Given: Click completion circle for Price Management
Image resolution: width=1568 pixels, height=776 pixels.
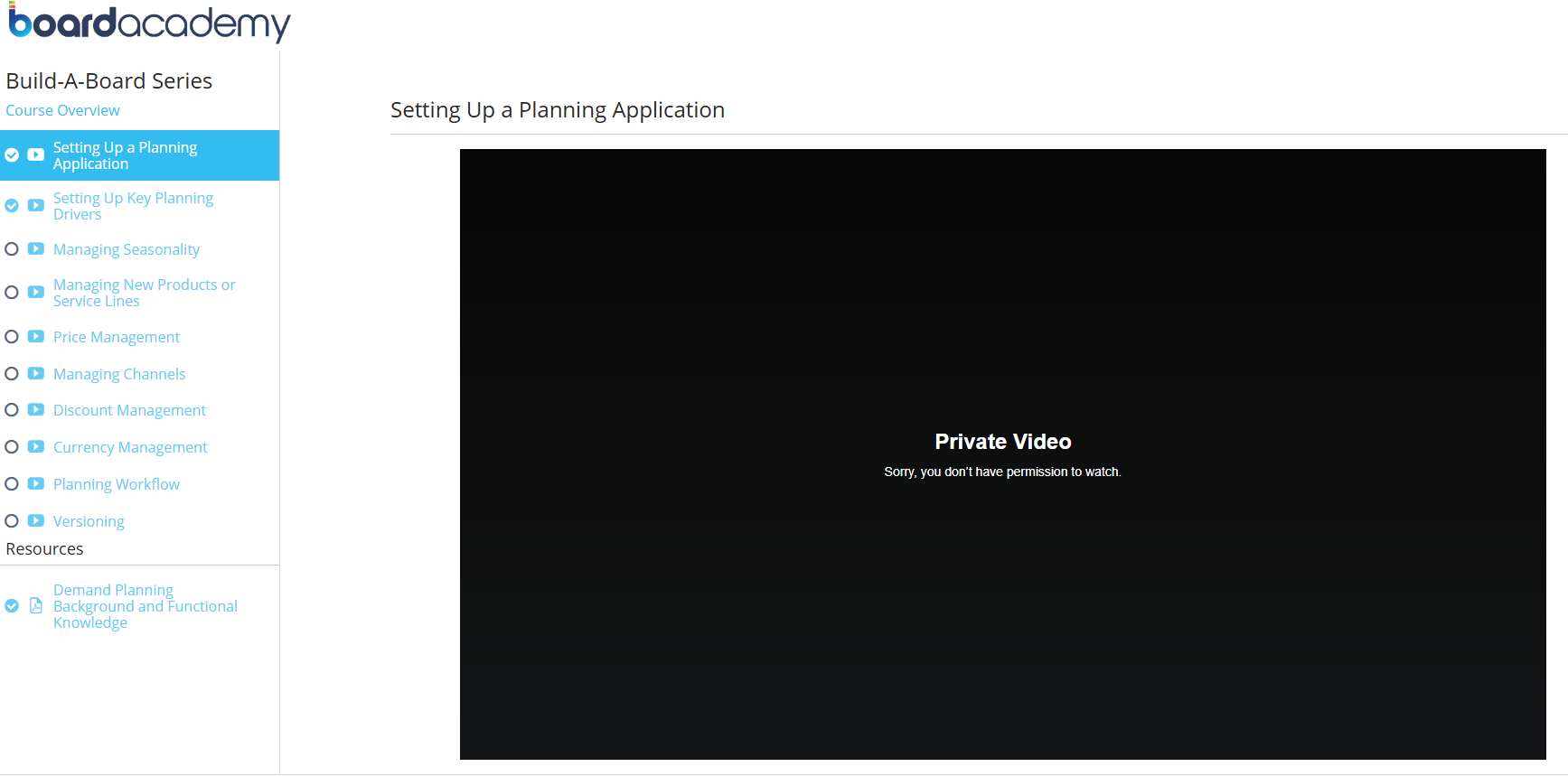Looking at the screenshot, I should click(12, 336).
